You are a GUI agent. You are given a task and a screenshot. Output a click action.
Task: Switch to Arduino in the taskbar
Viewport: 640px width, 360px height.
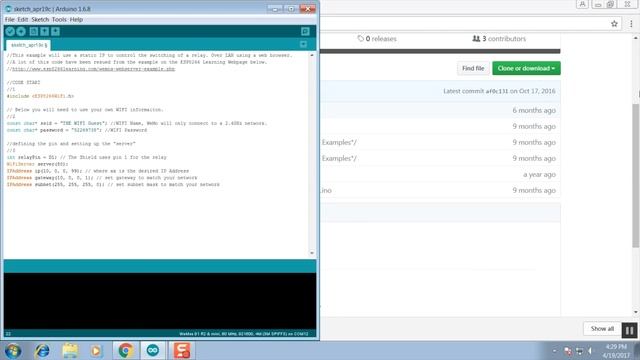coord(153,351)
